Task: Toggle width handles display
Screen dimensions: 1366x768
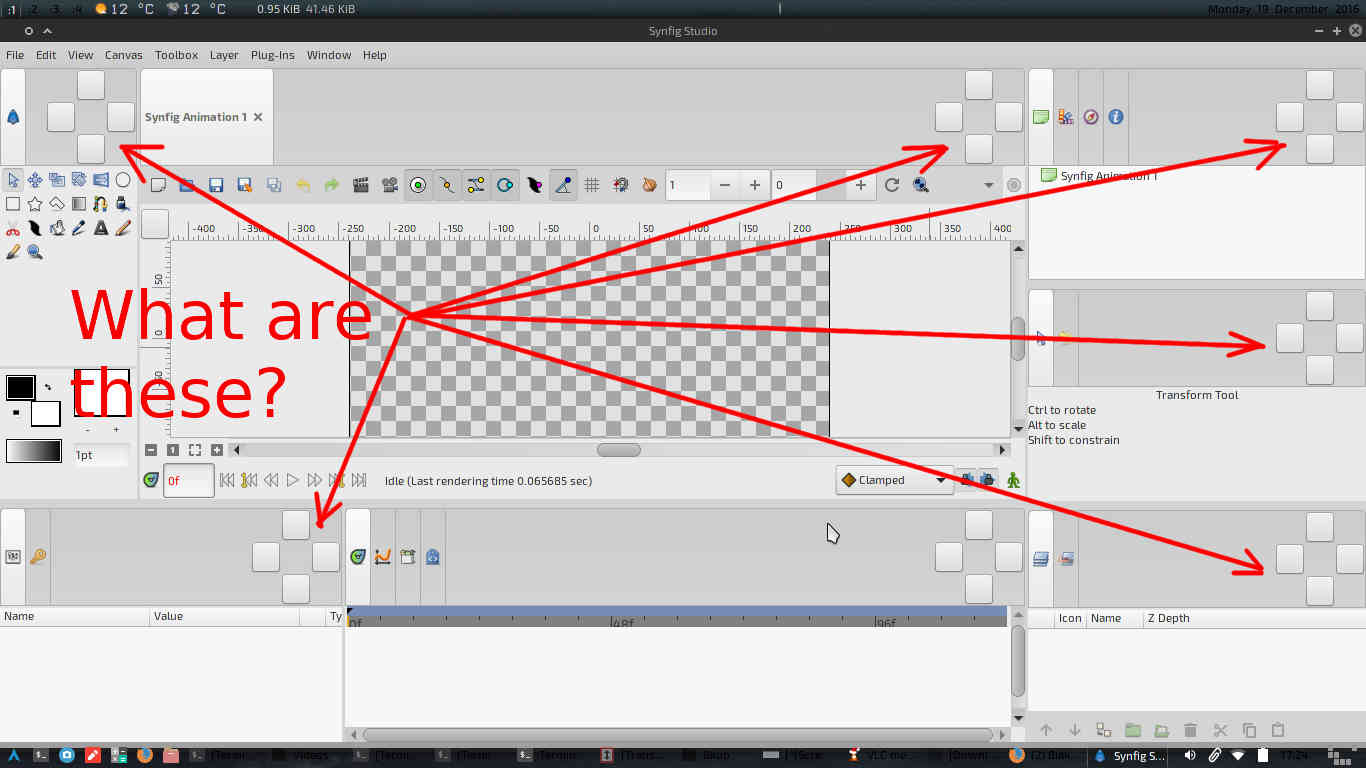Action: (x=534, y=185)
